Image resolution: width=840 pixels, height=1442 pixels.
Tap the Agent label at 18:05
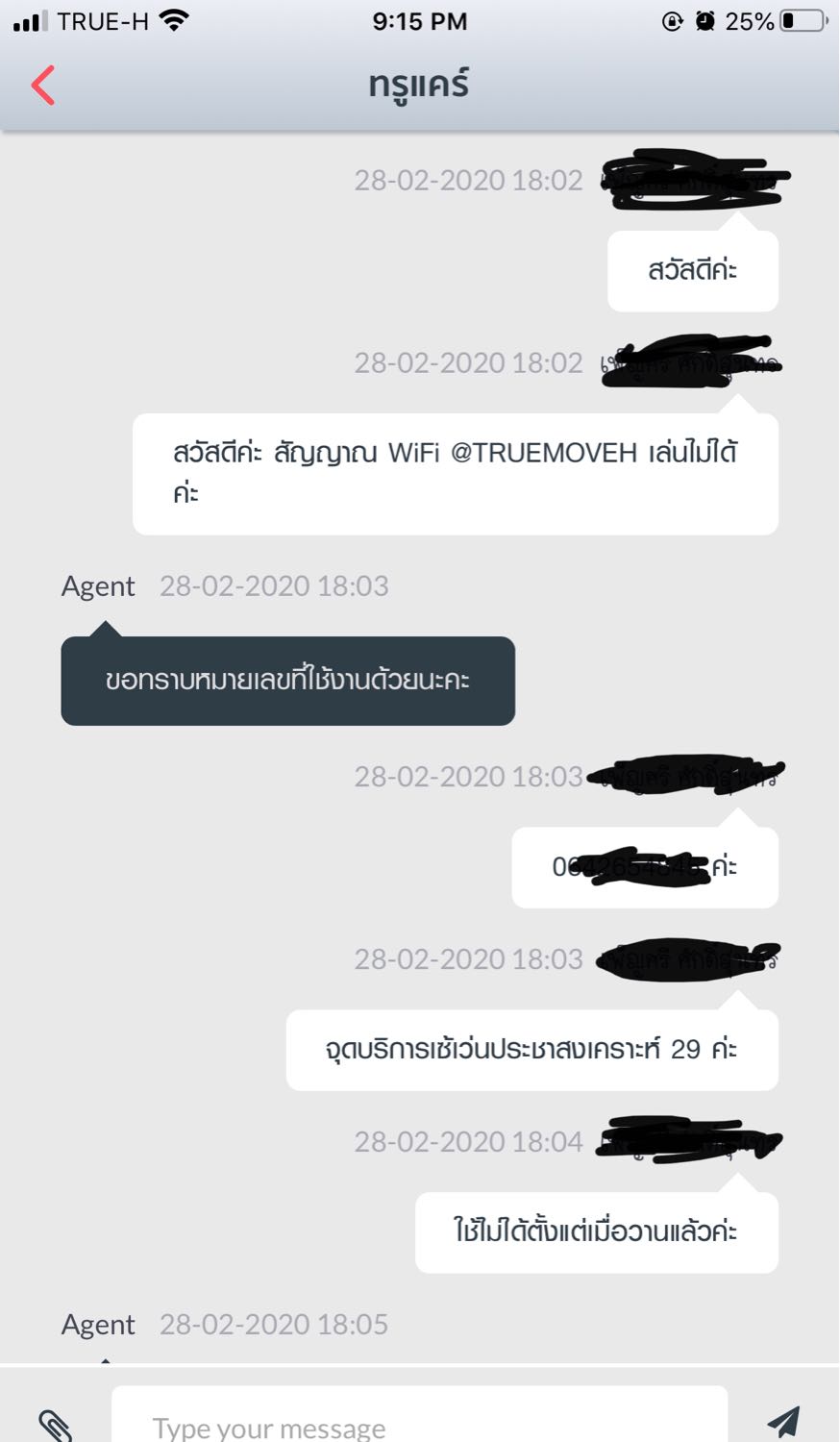98,1325
